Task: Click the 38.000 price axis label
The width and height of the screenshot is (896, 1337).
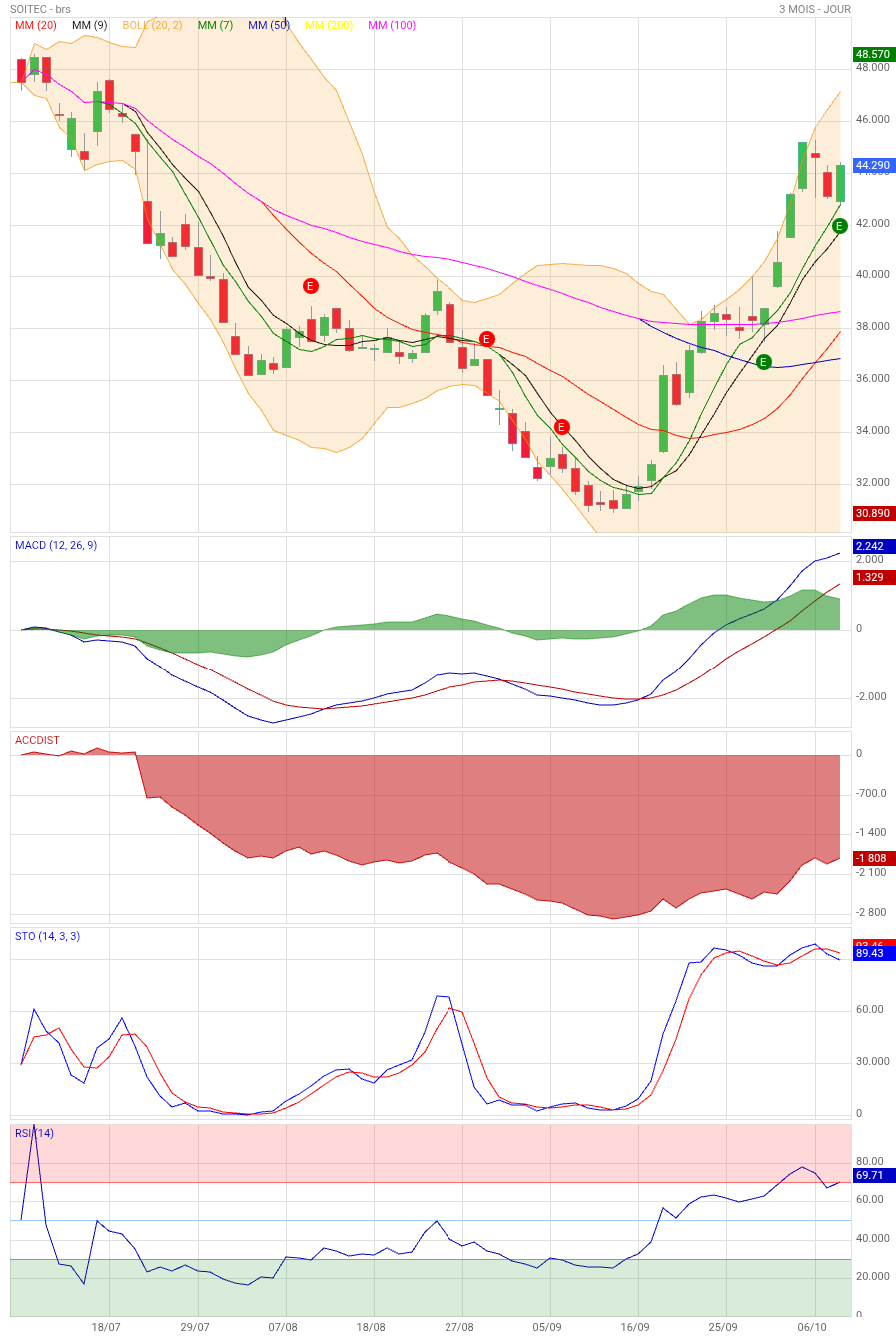Action: (x=872, y=327)
